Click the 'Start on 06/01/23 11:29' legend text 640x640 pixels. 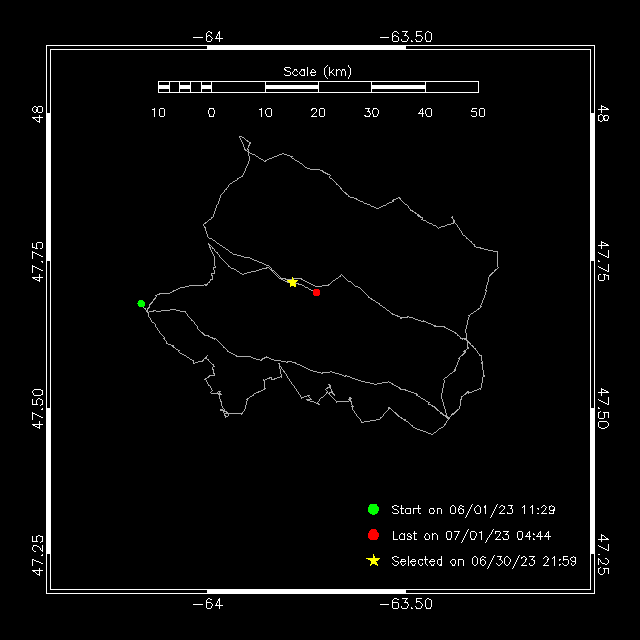click(473, 510)
